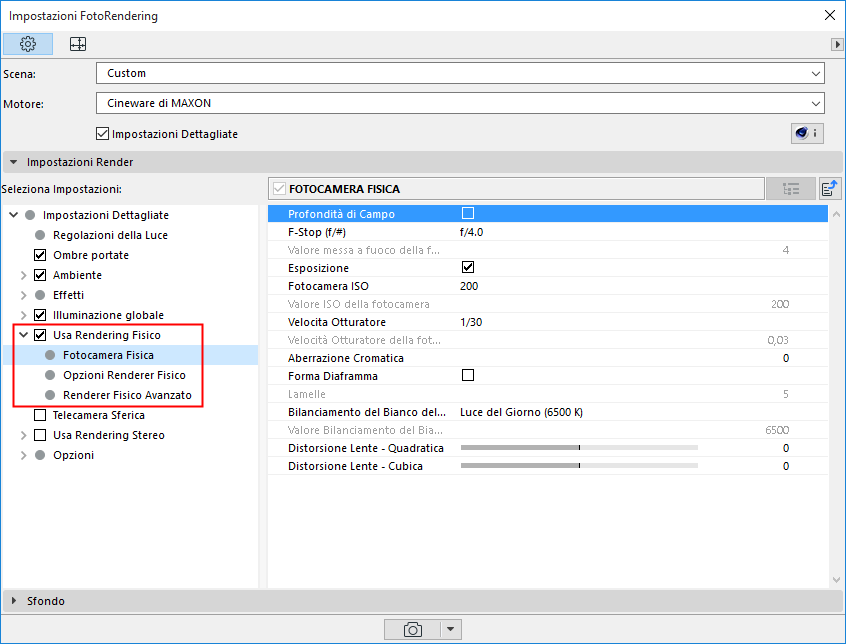Toggle the Ombre portate checkbox
846x644 pixels.
[x=40, y=255]
